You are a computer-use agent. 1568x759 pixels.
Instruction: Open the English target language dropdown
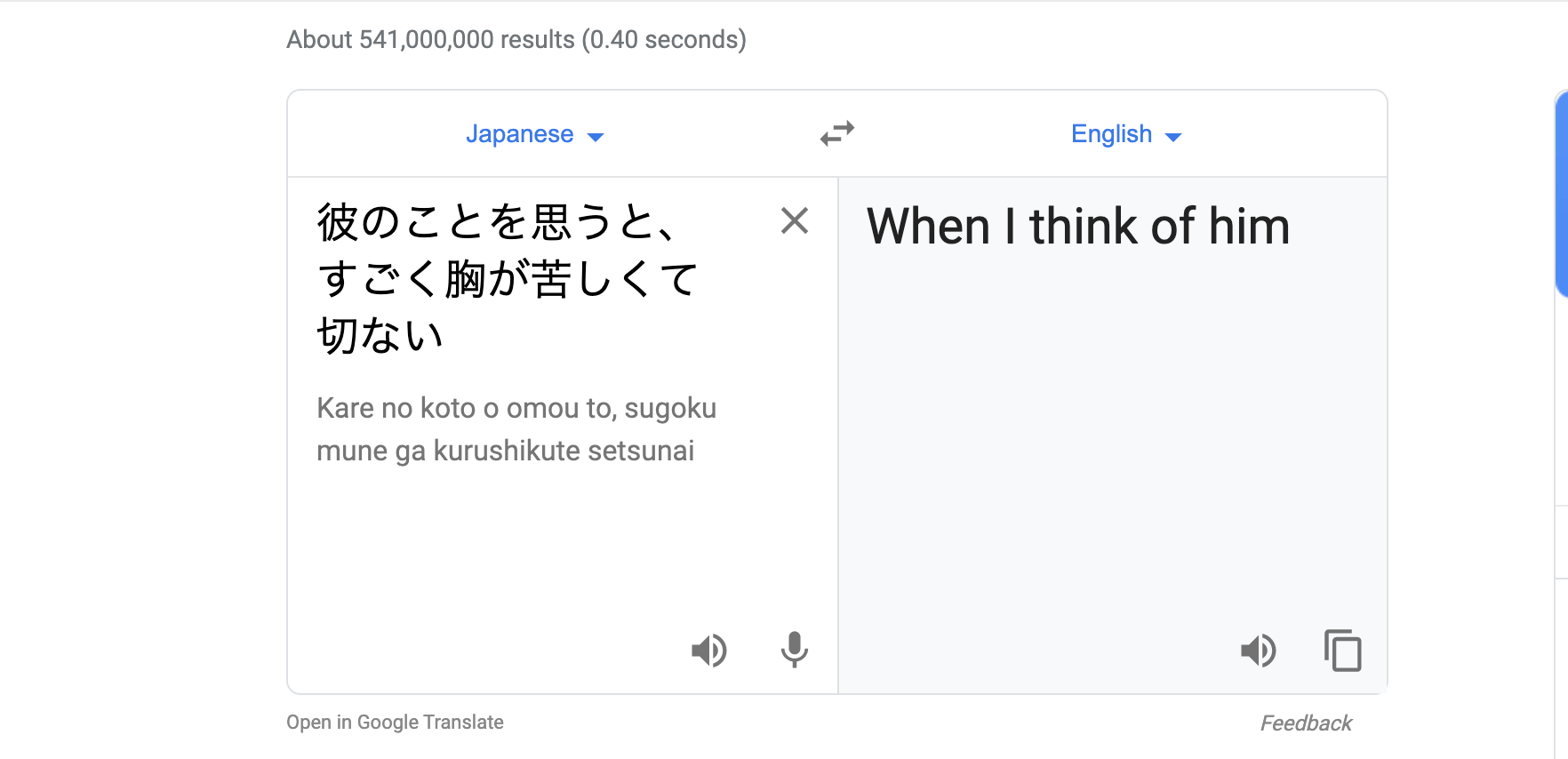tap(1126, 134)
